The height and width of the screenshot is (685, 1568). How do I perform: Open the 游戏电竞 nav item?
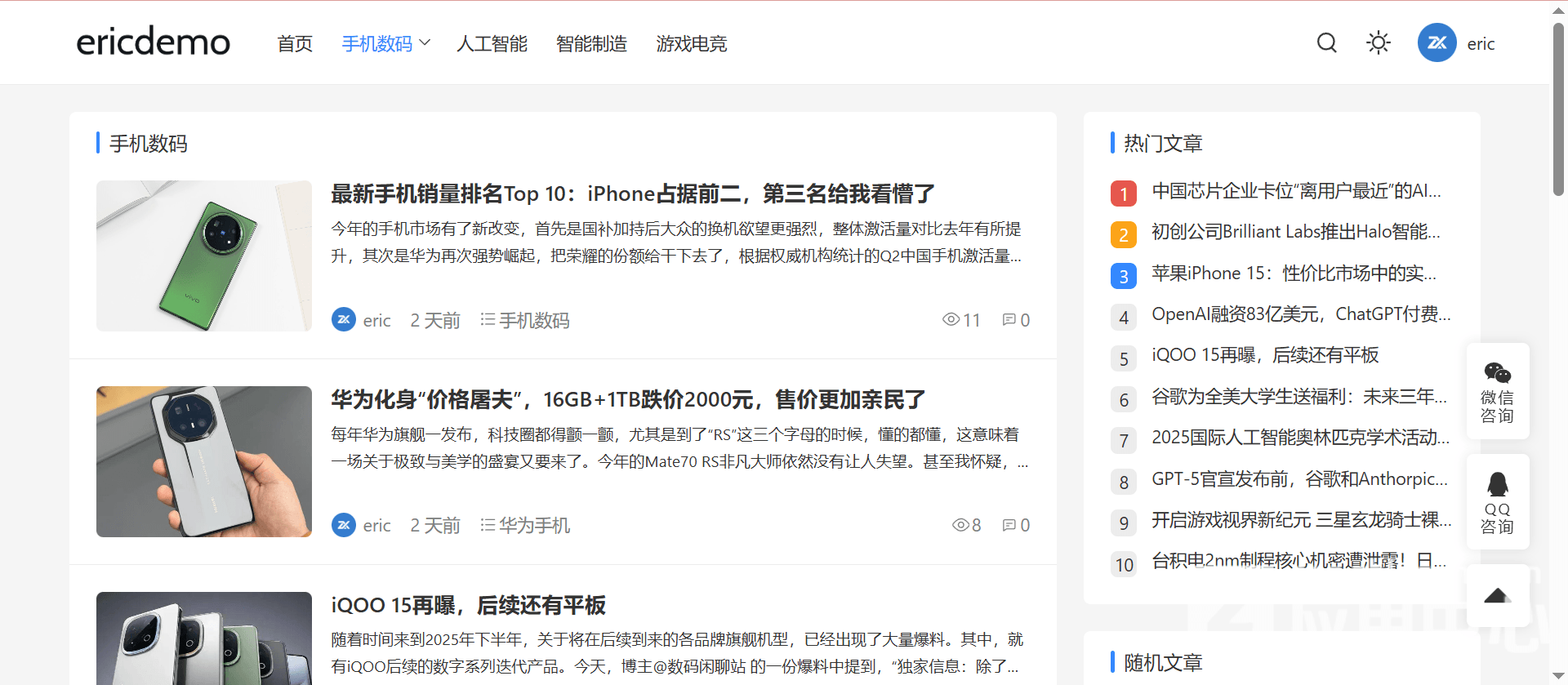point(691,43)
